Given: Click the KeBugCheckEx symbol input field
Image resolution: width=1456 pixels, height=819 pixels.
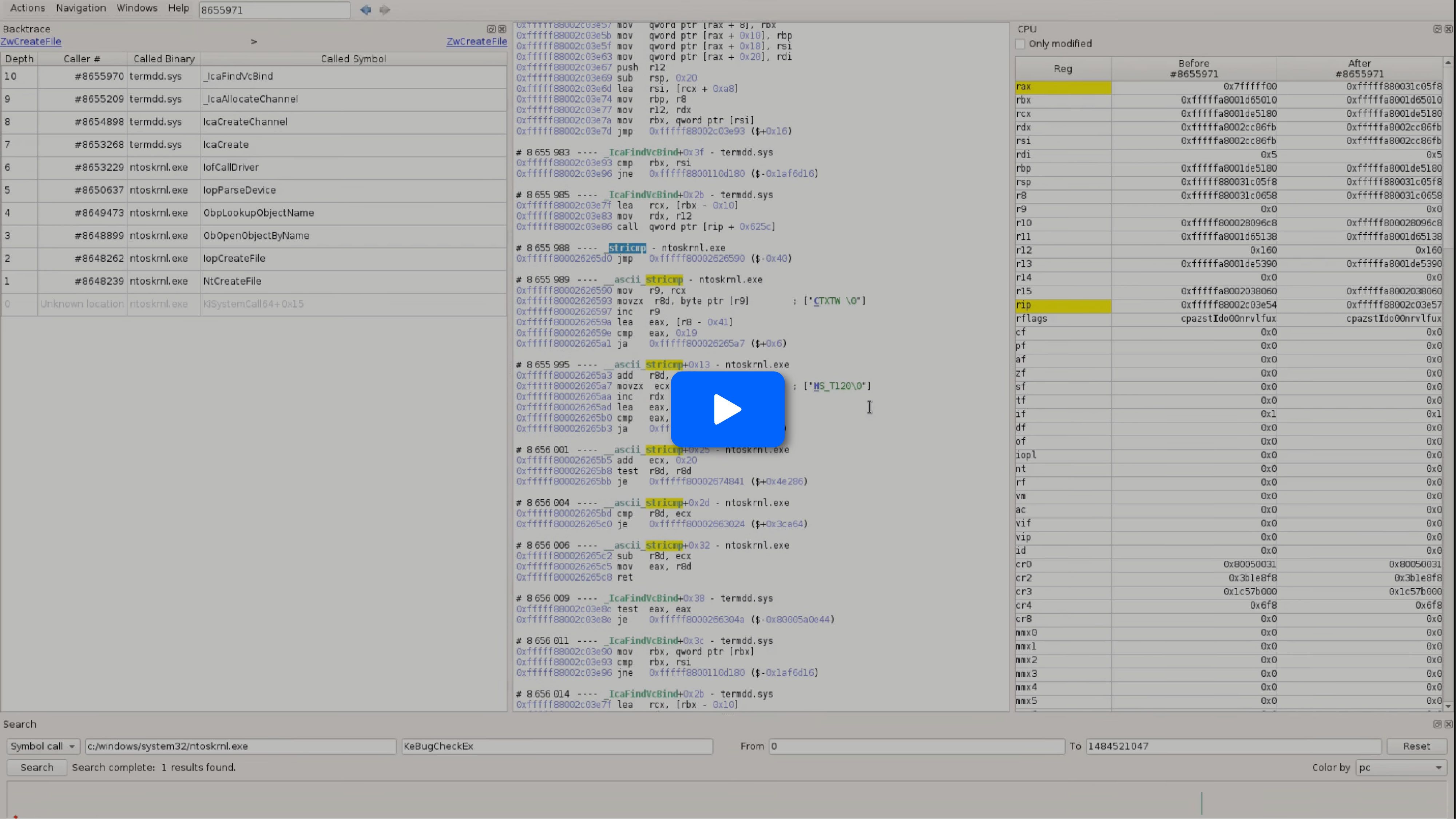Looking at the screenshot, I should (x=556, y=746).
